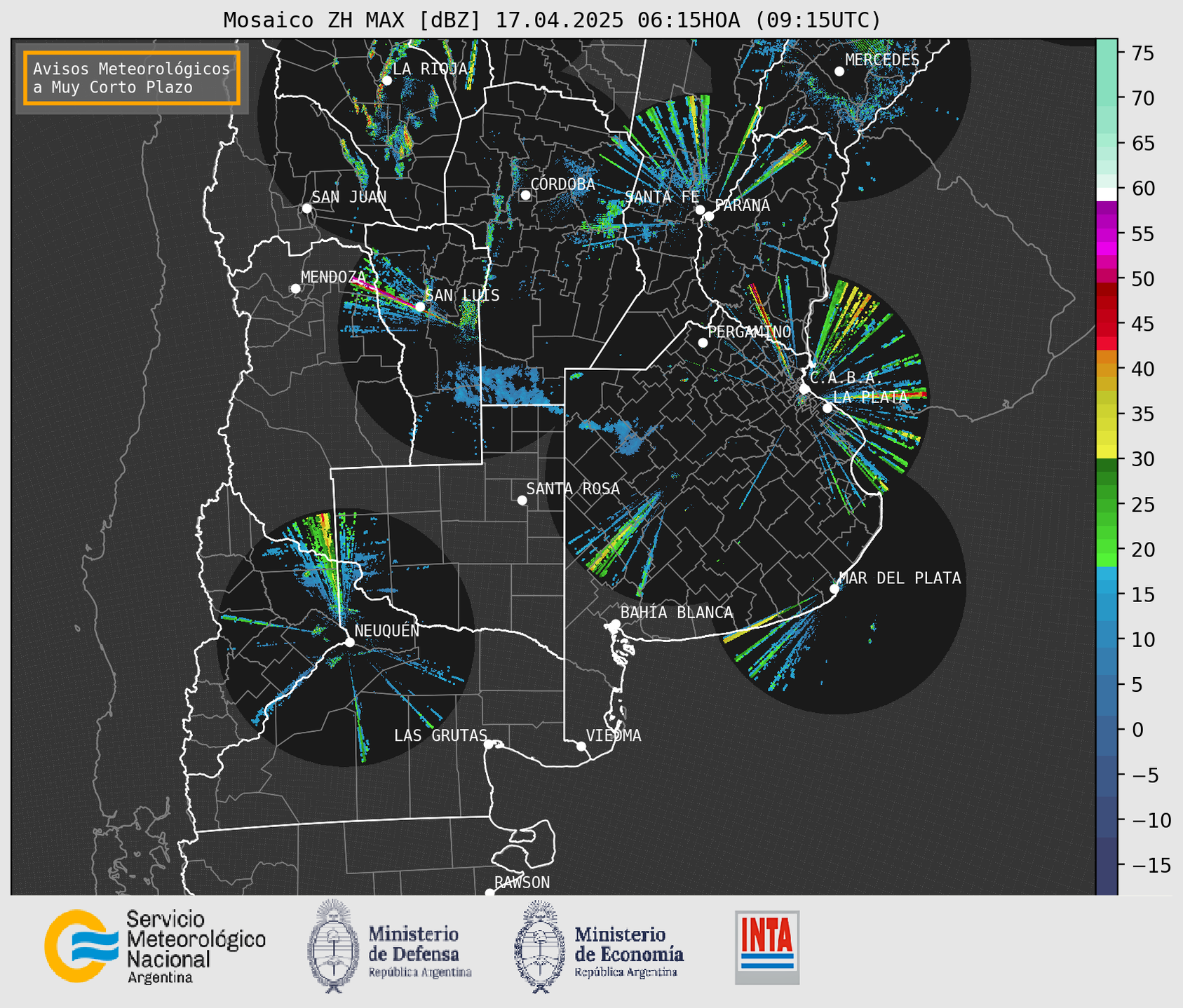
Task: Click the SAN JUAN city marker dot
Action: click(306, 208)
